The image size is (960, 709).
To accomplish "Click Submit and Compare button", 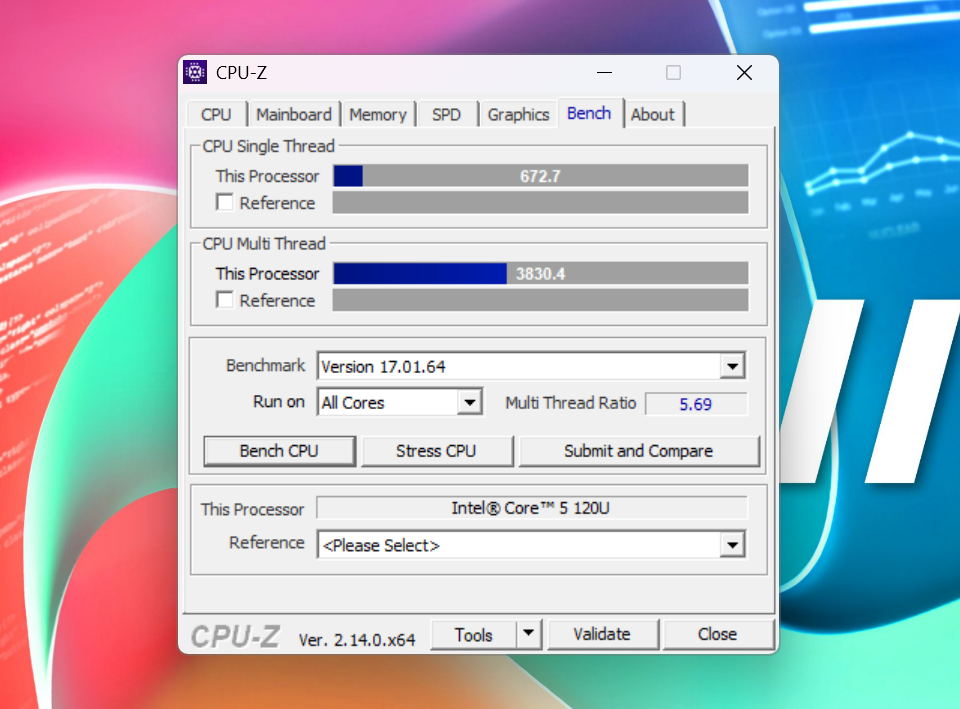I will point(639,451).
